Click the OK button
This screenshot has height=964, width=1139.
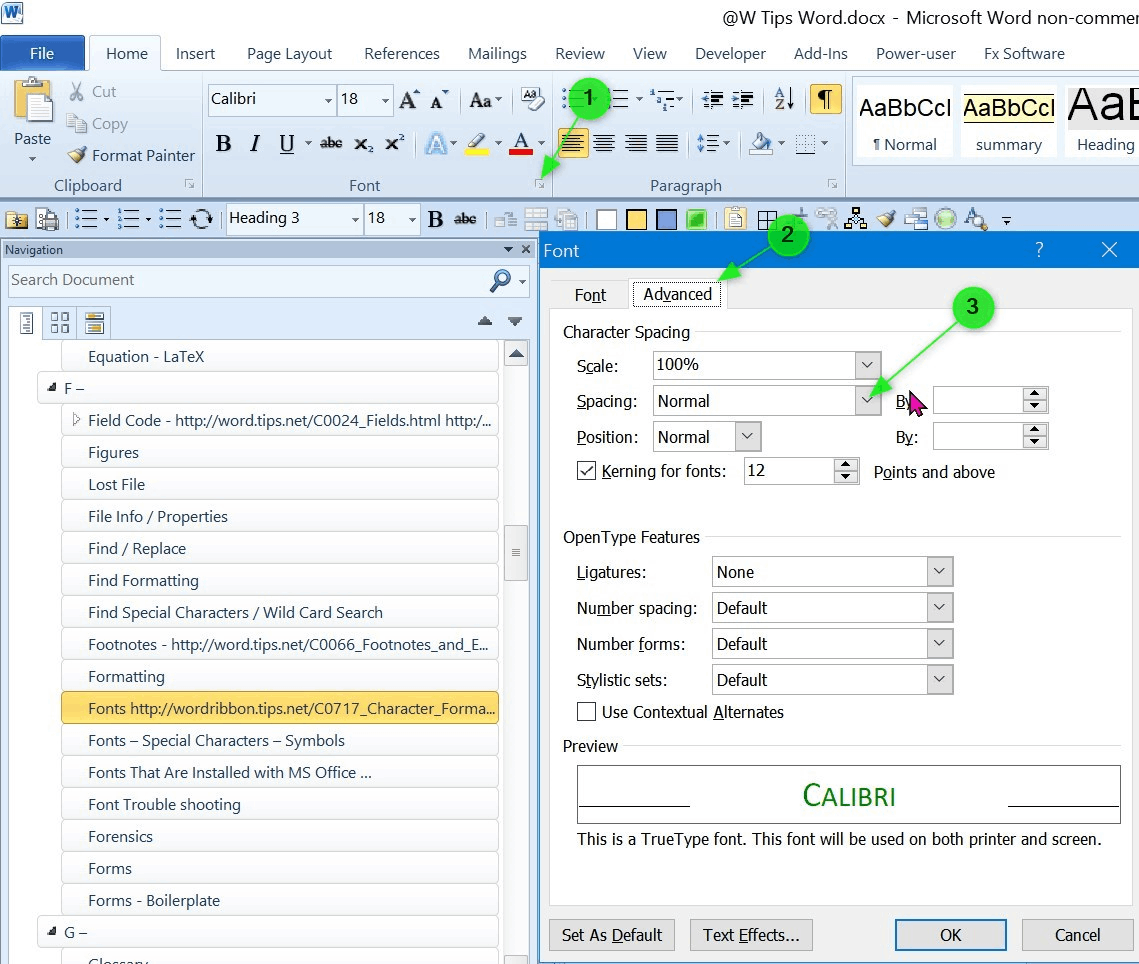950,935
